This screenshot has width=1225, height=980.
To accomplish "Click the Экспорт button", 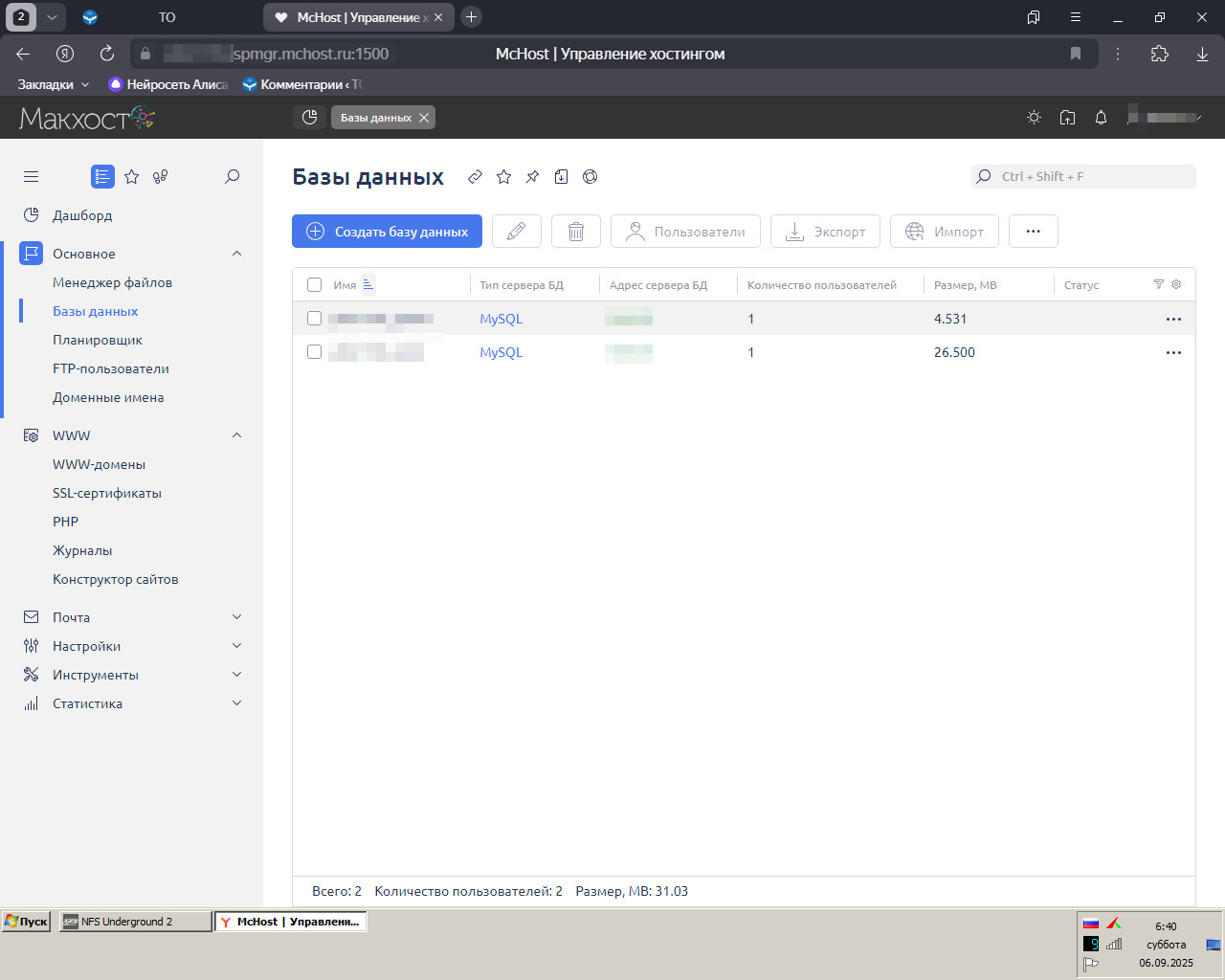I will coord(825,232).
